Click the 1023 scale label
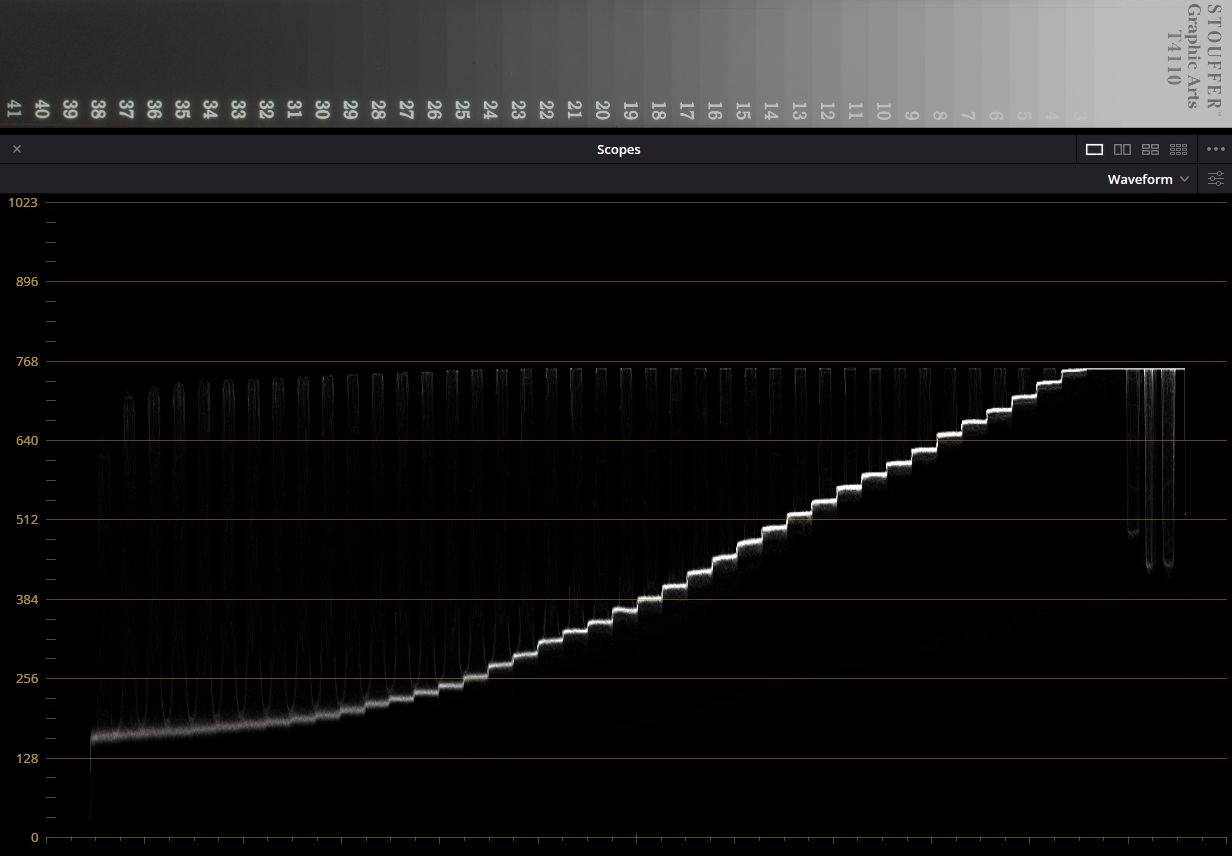The height and width of the screenshot is (856, 1232). 22,202
